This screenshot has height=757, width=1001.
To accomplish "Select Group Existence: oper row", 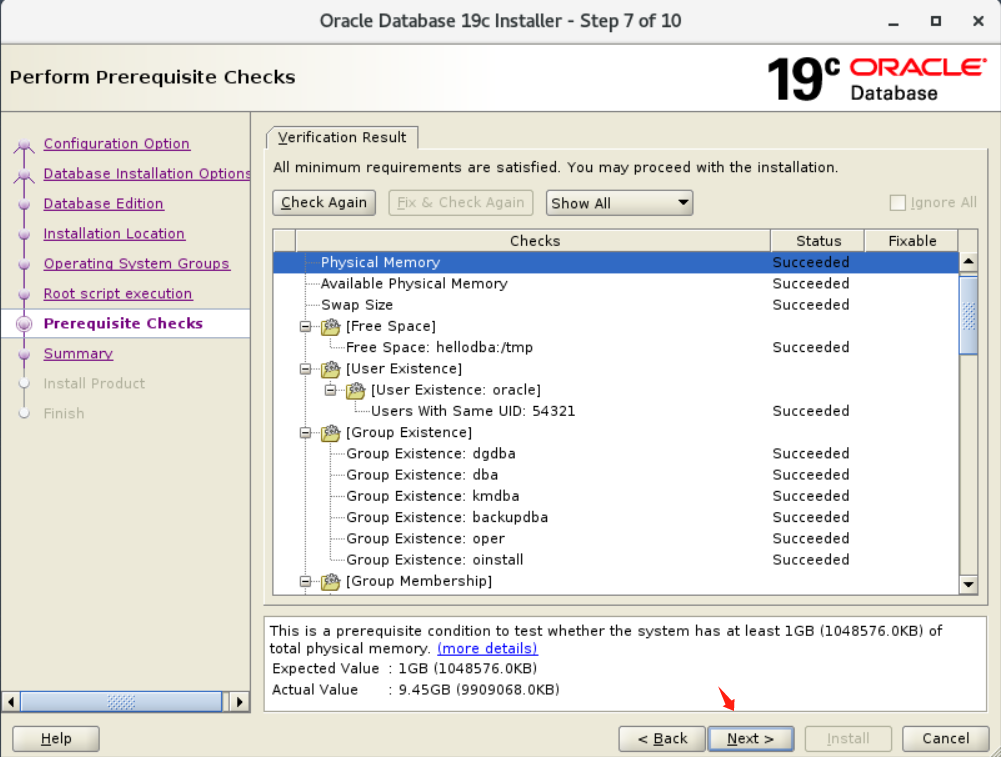I will click(615, 539).
